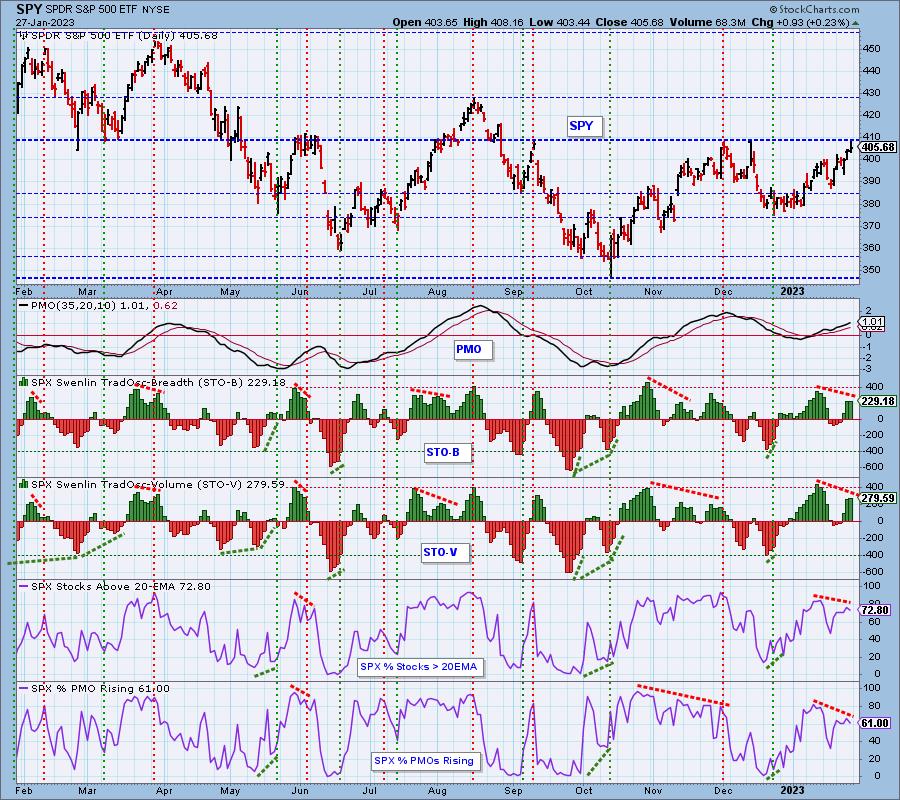This screenshot has width=900, height=800.
Task: Click 'SPX Stocks Above 20-EMA 72.80' title
Action: [x=121, y=587]
